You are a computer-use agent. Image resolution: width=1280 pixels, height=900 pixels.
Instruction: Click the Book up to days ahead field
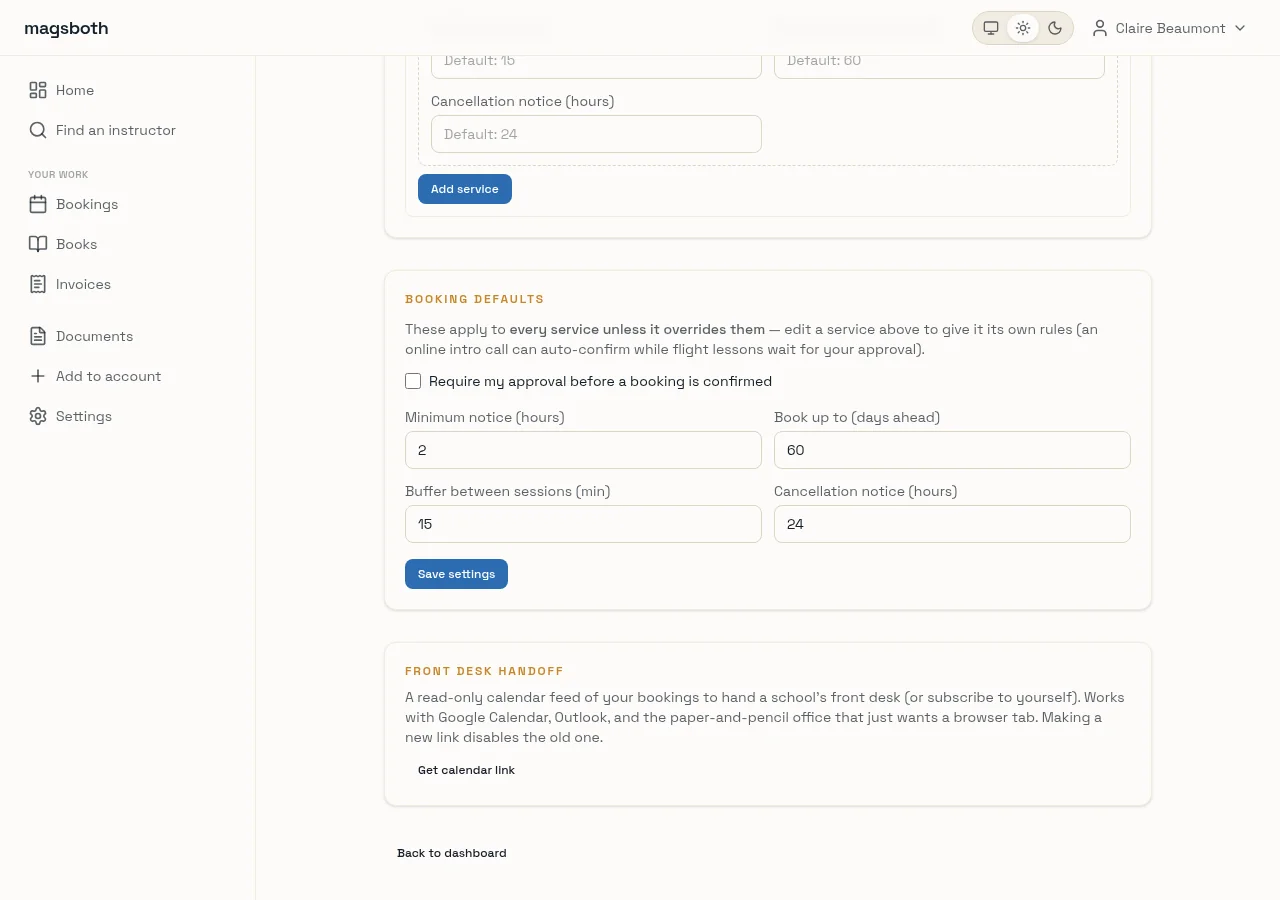click(x=952, y=450)
